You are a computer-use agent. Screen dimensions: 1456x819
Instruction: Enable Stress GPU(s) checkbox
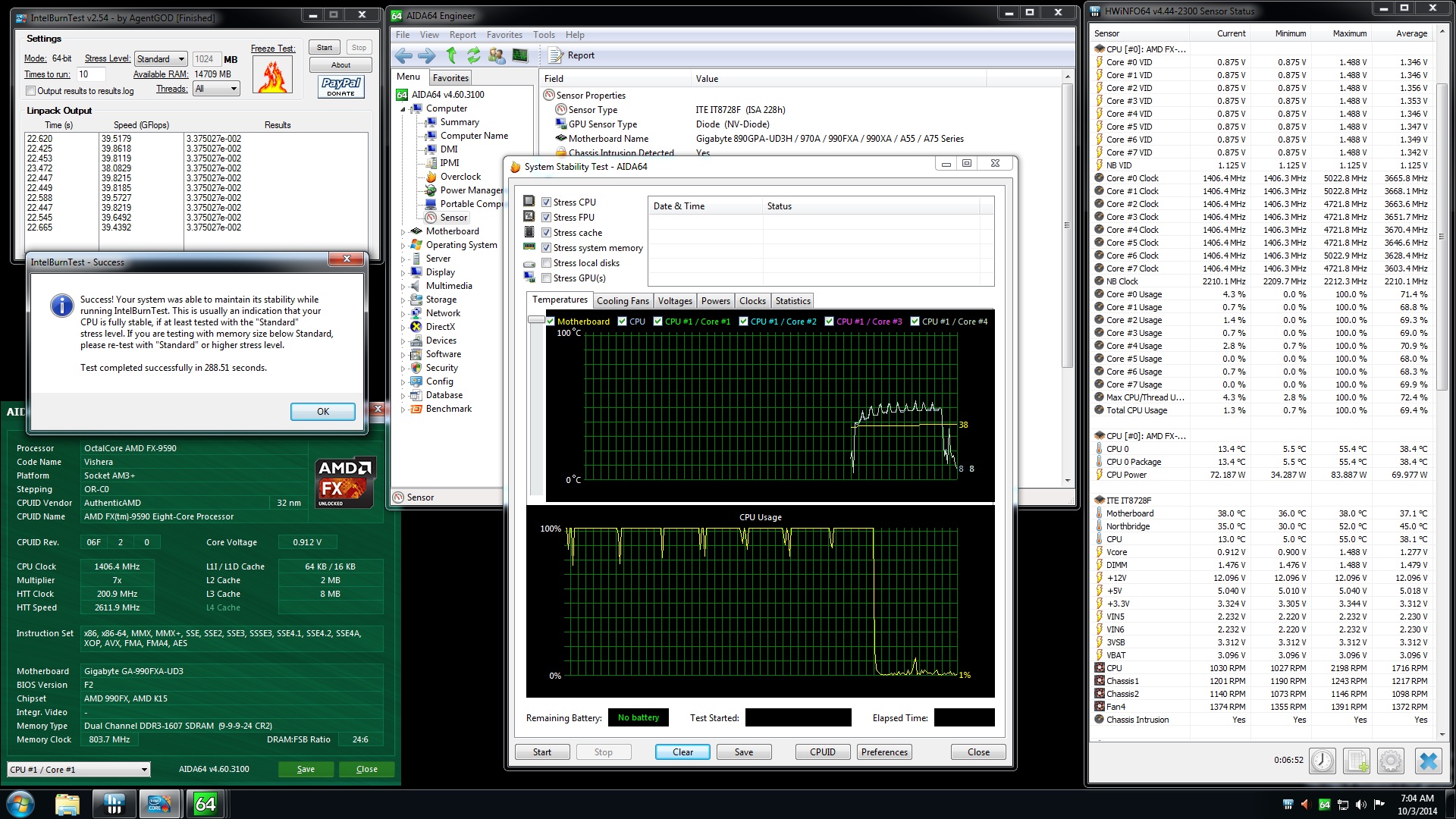point(546,278)
